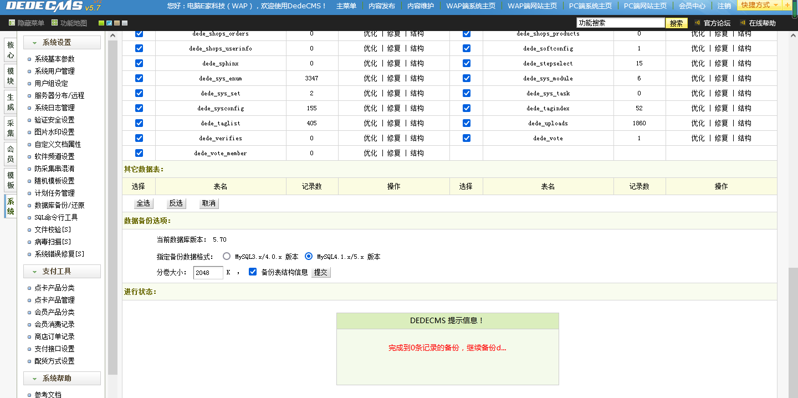Open 计划任务管理 in sidebar

pos(54,193)
